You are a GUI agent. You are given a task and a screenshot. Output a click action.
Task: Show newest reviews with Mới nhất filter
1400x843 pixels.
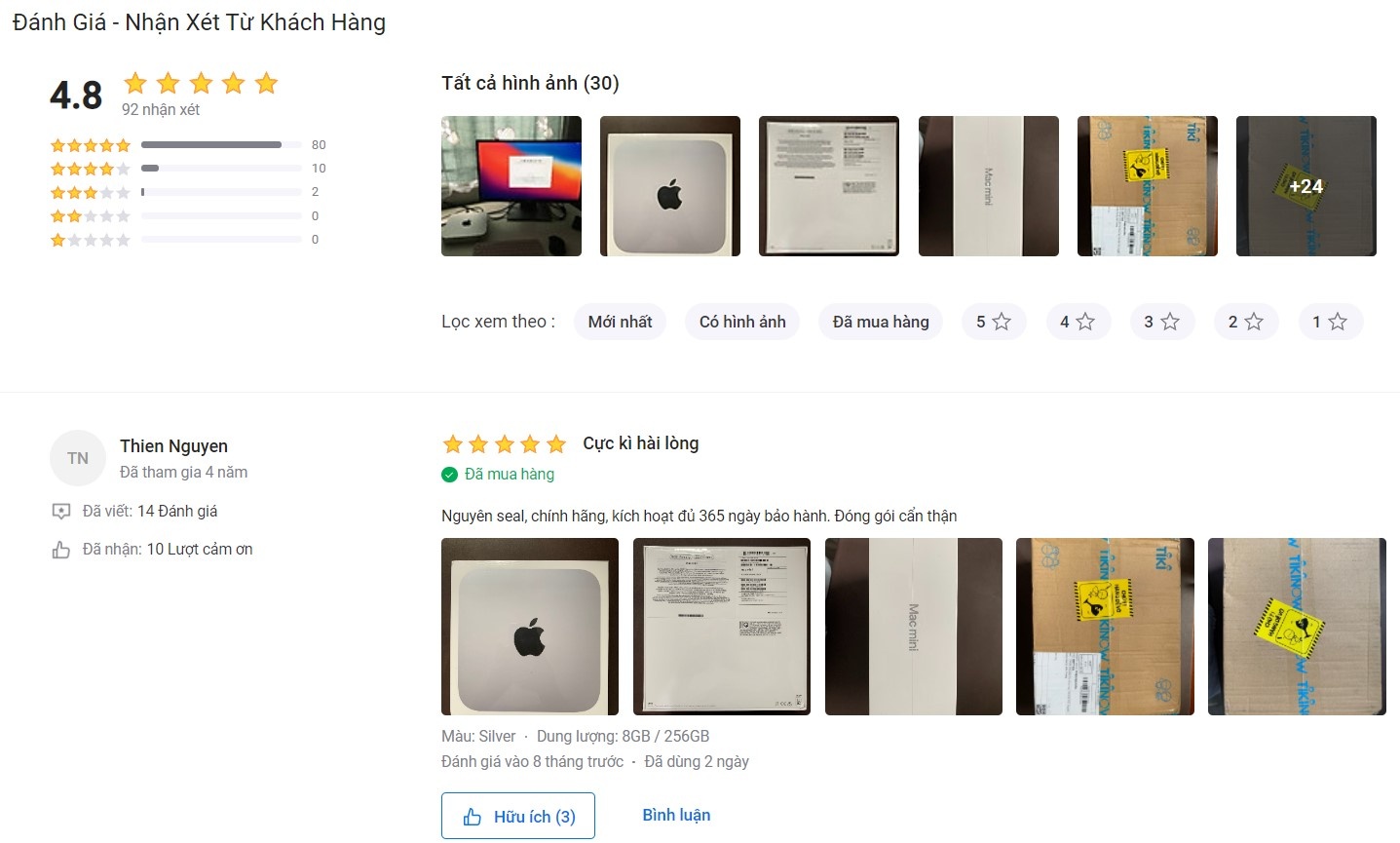(620, 322)
